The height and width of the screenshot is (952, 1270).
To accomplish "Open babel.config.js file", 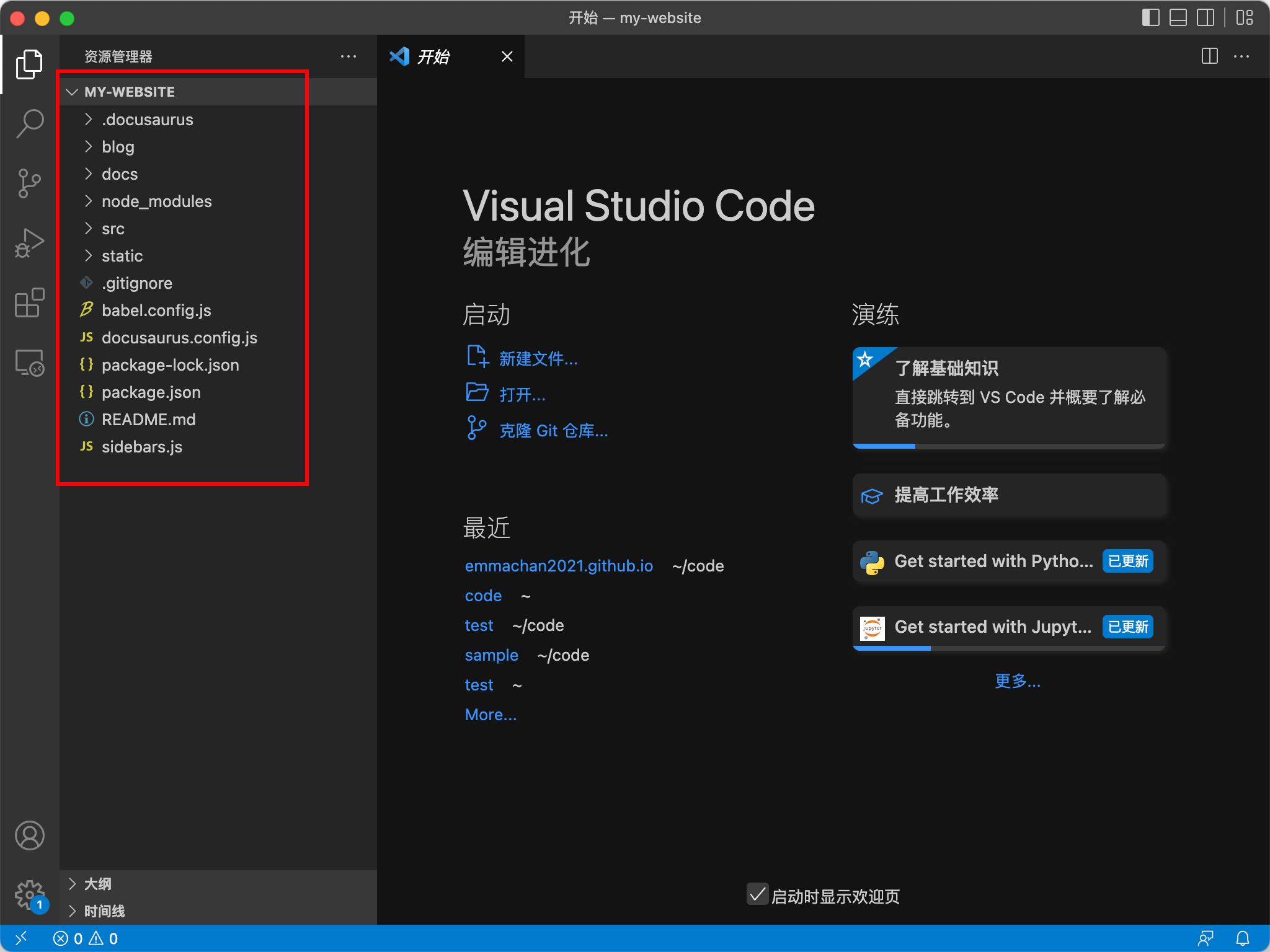I will (x=218, y=310).
